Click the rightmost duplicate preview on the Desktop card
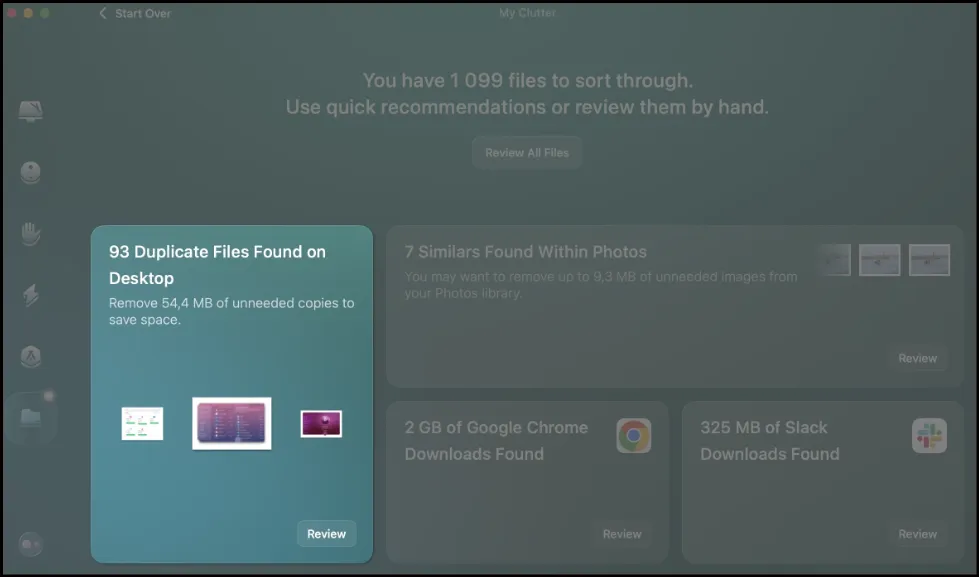This screenshot has height=577, width=979. tap(322, 422)
